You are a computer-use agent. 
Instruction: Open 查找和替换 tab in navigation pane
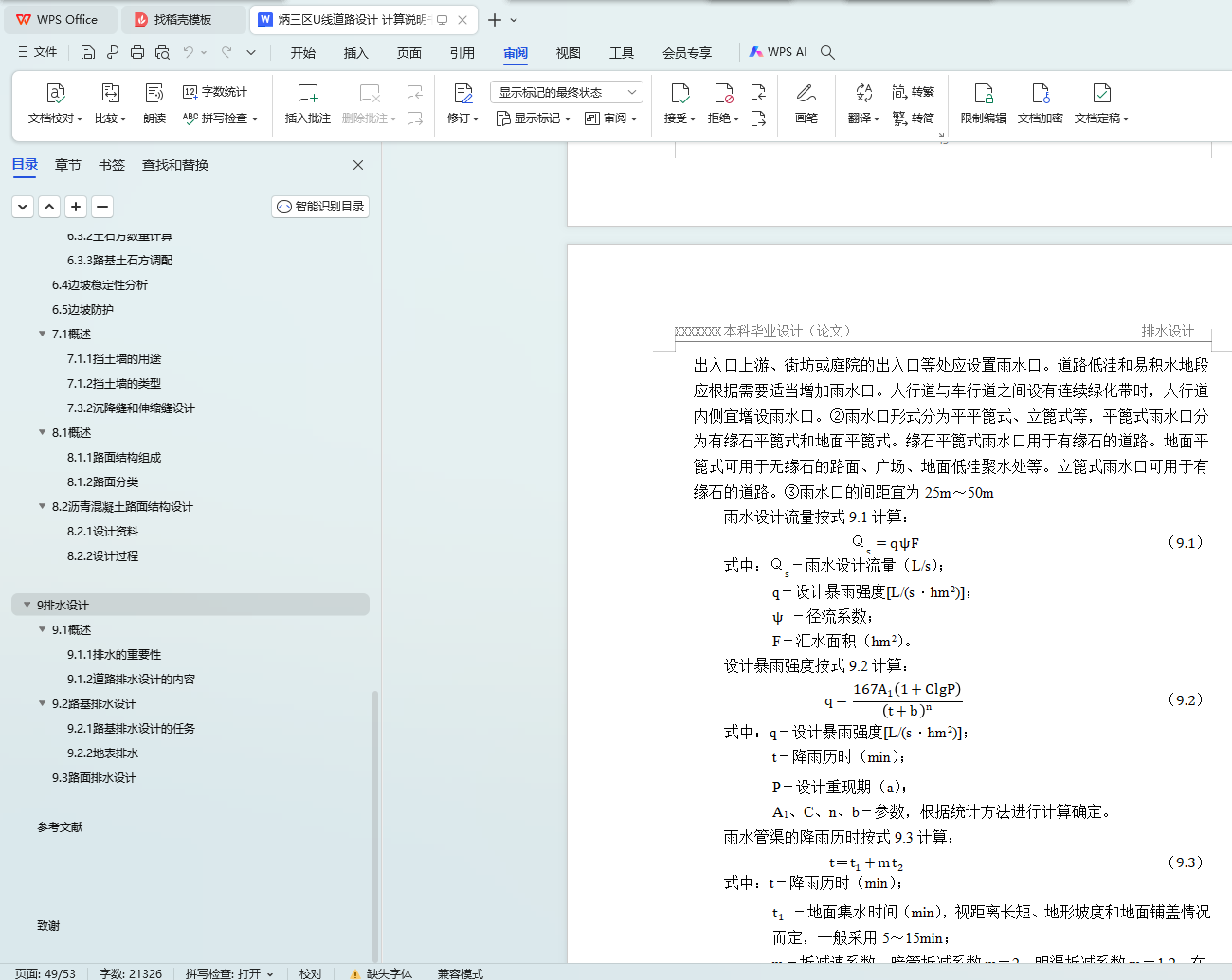coord(175,165)
